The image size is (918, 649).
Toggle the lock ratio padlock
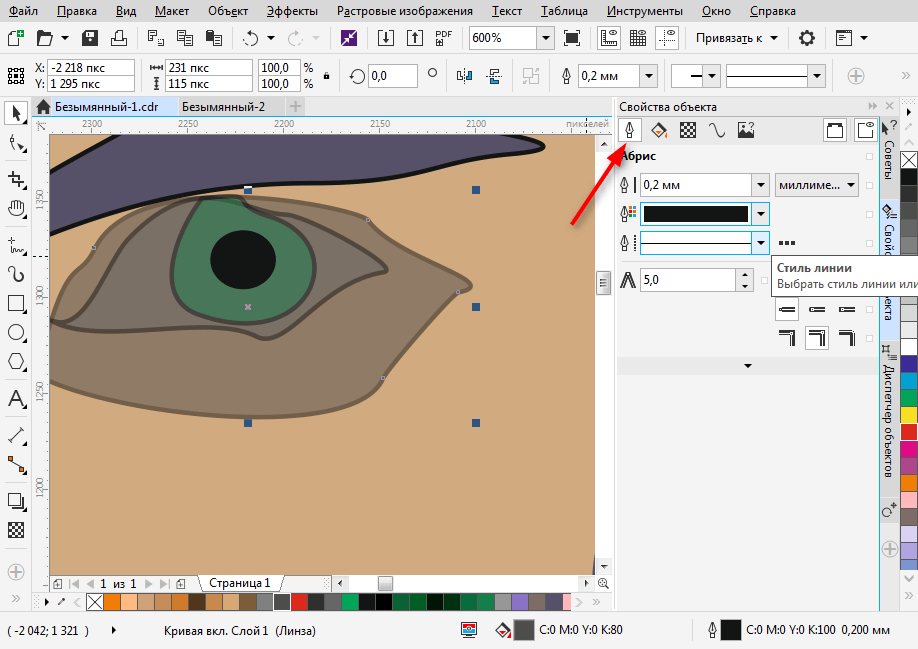coord(325,76)
